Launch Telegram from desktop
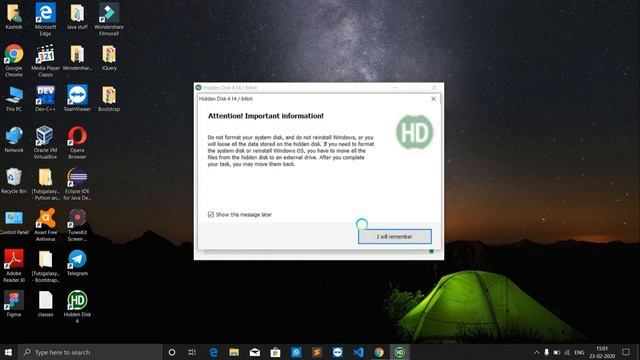640x360 pixels. pyautogui.click(x=77, y=263)
